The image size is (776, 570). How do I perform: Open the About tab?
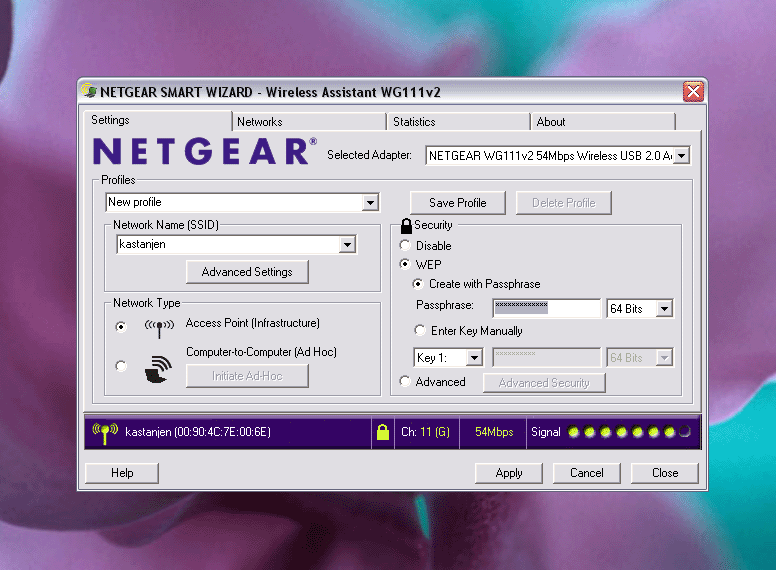603,122
